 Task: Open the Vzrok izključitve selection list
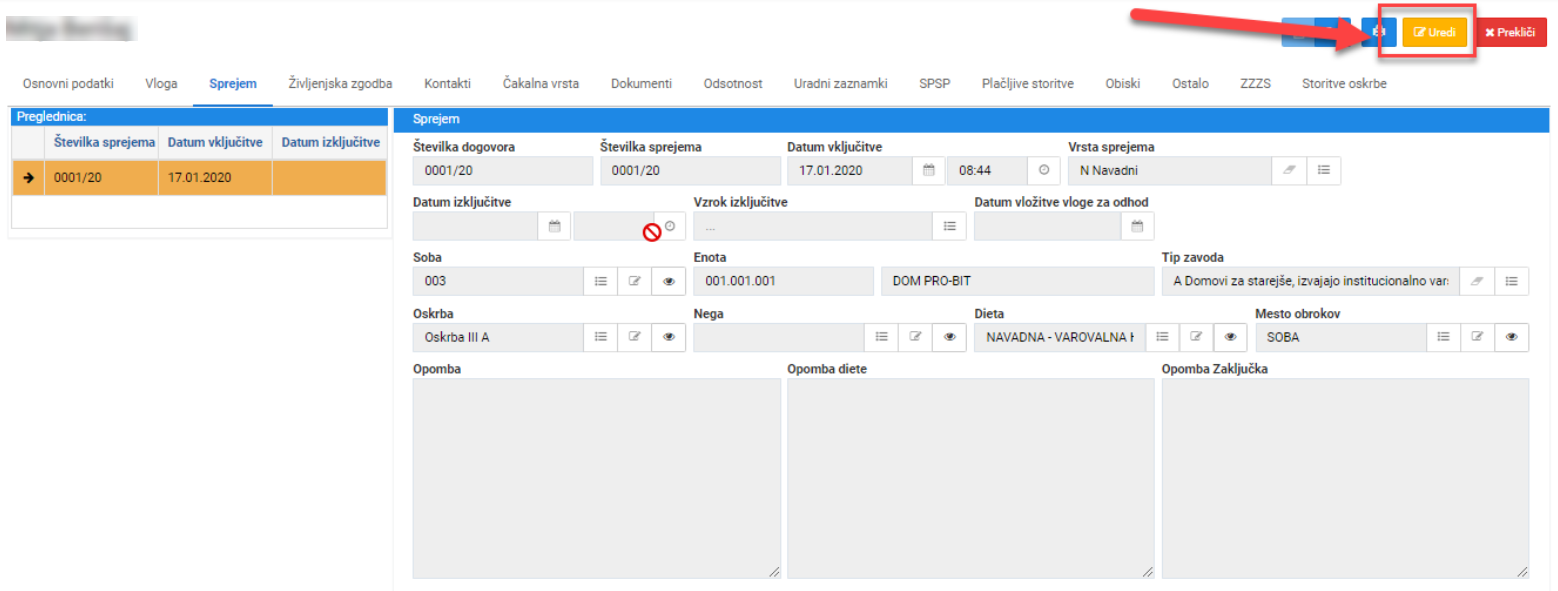tap(949, 226)
